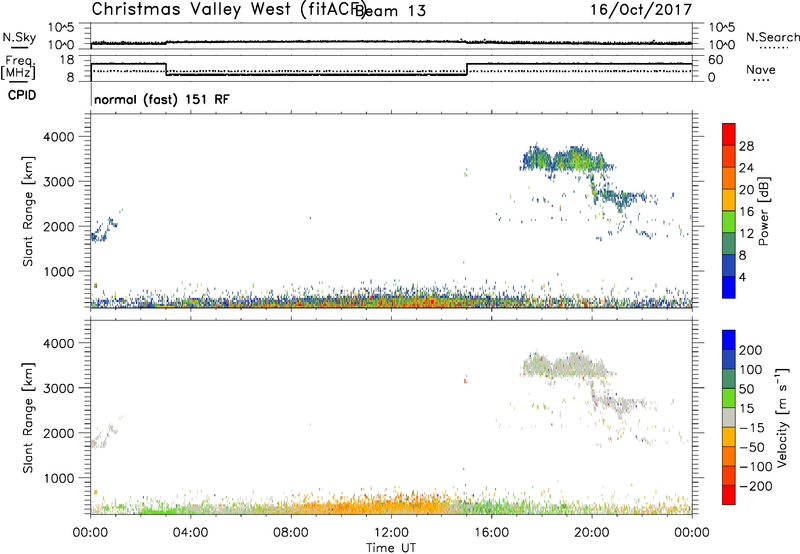Click the scatter cluster near 3500 km in power panel
The height and width of the screenshot is (554, 800).
566,159
